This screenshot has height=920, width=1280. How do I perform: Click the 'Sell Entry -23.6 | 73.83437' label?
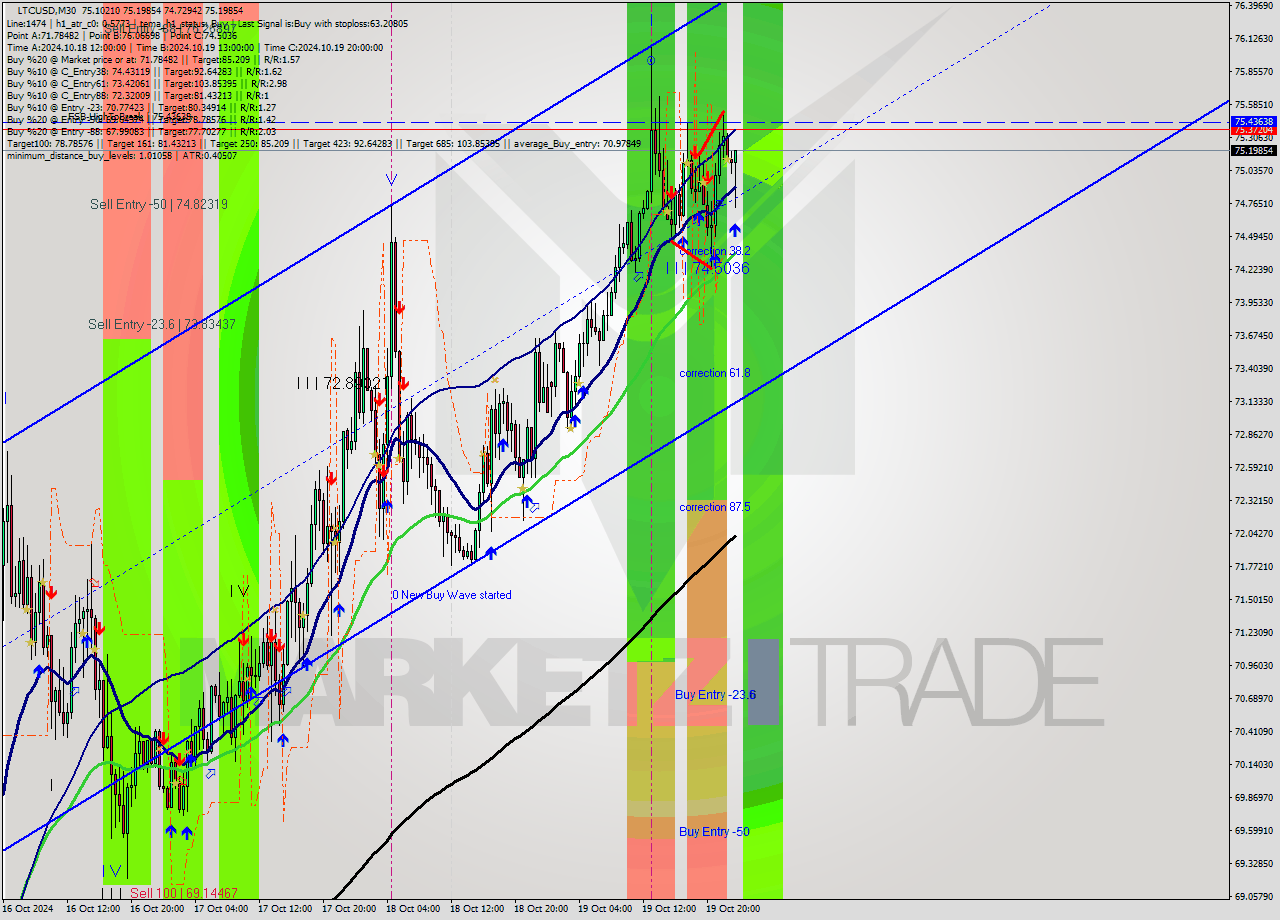click(x=162, y=324)
